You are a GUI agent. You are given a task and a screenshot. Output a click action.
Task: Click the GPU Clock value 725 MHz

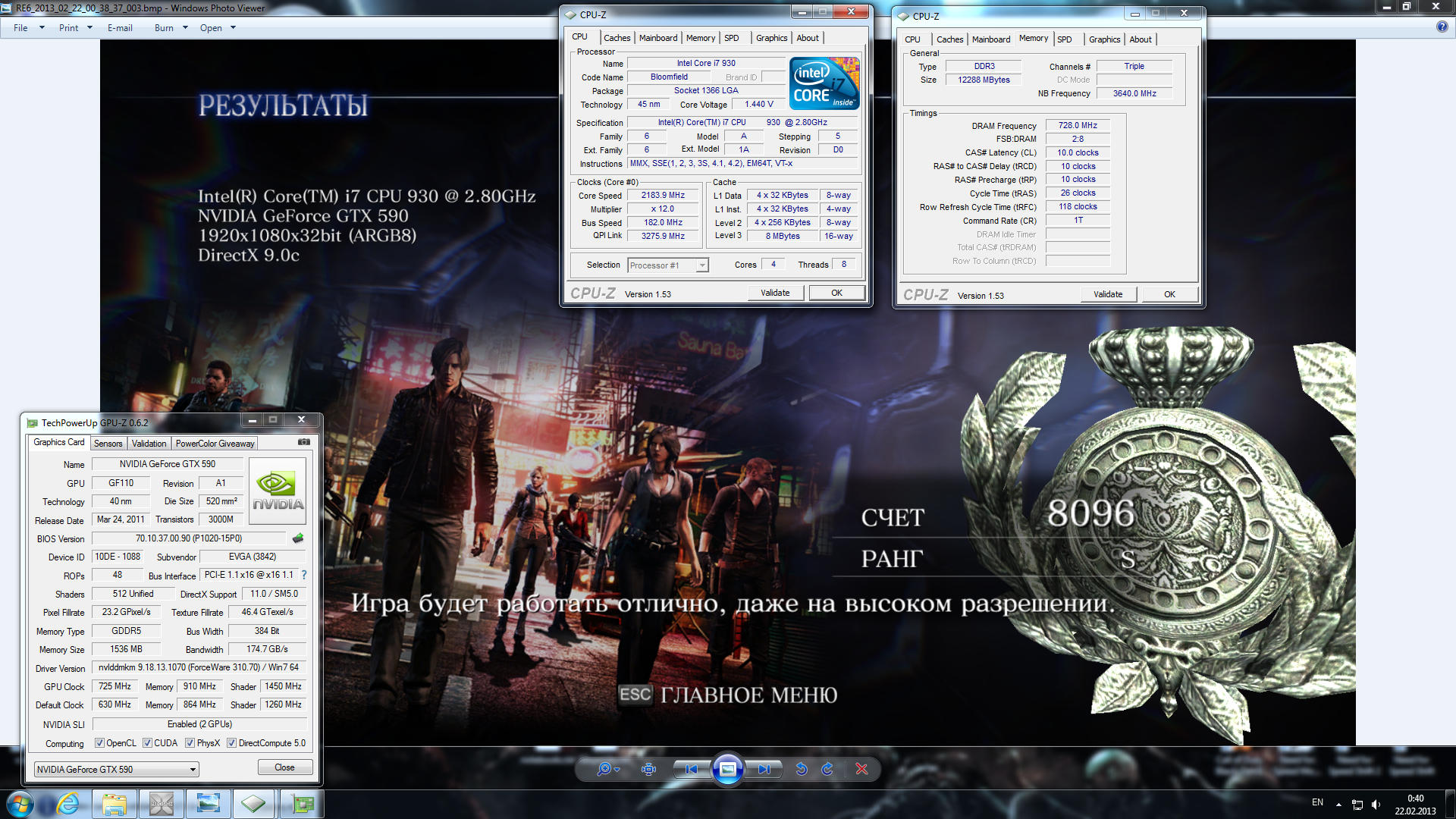[x=115, y=686]
